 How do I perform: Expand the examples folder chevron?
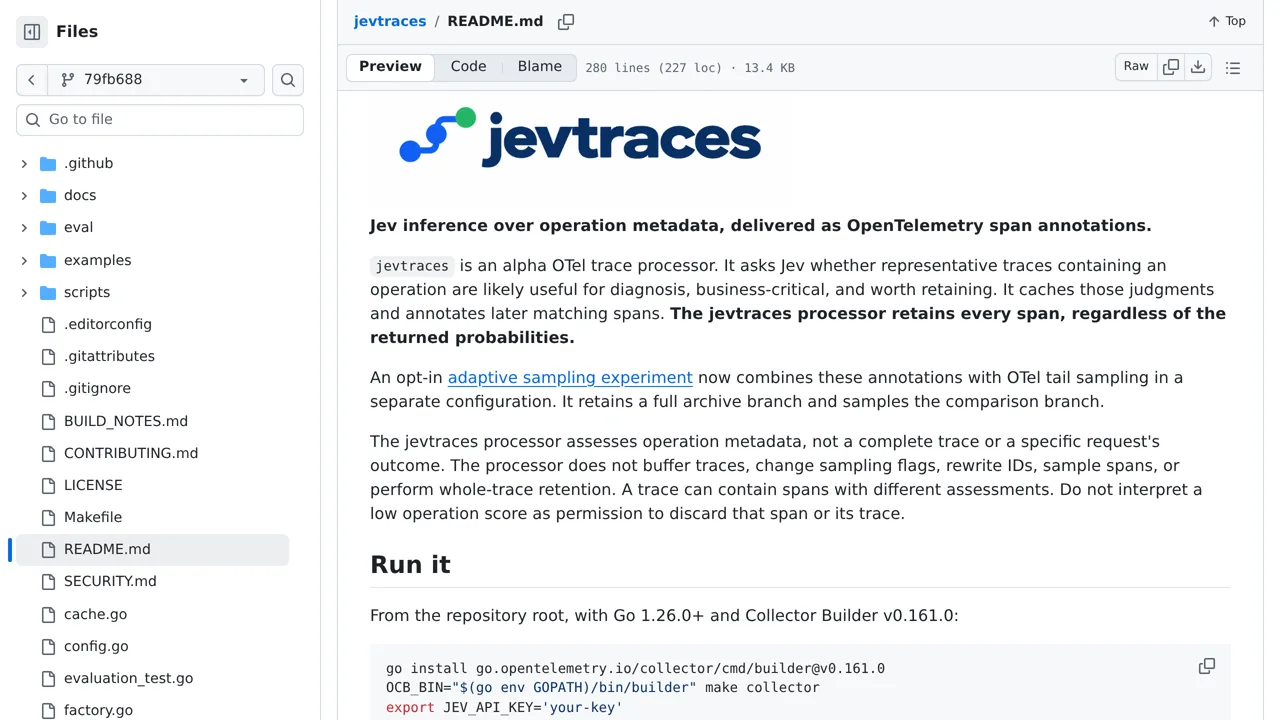[x=24, y=261]
